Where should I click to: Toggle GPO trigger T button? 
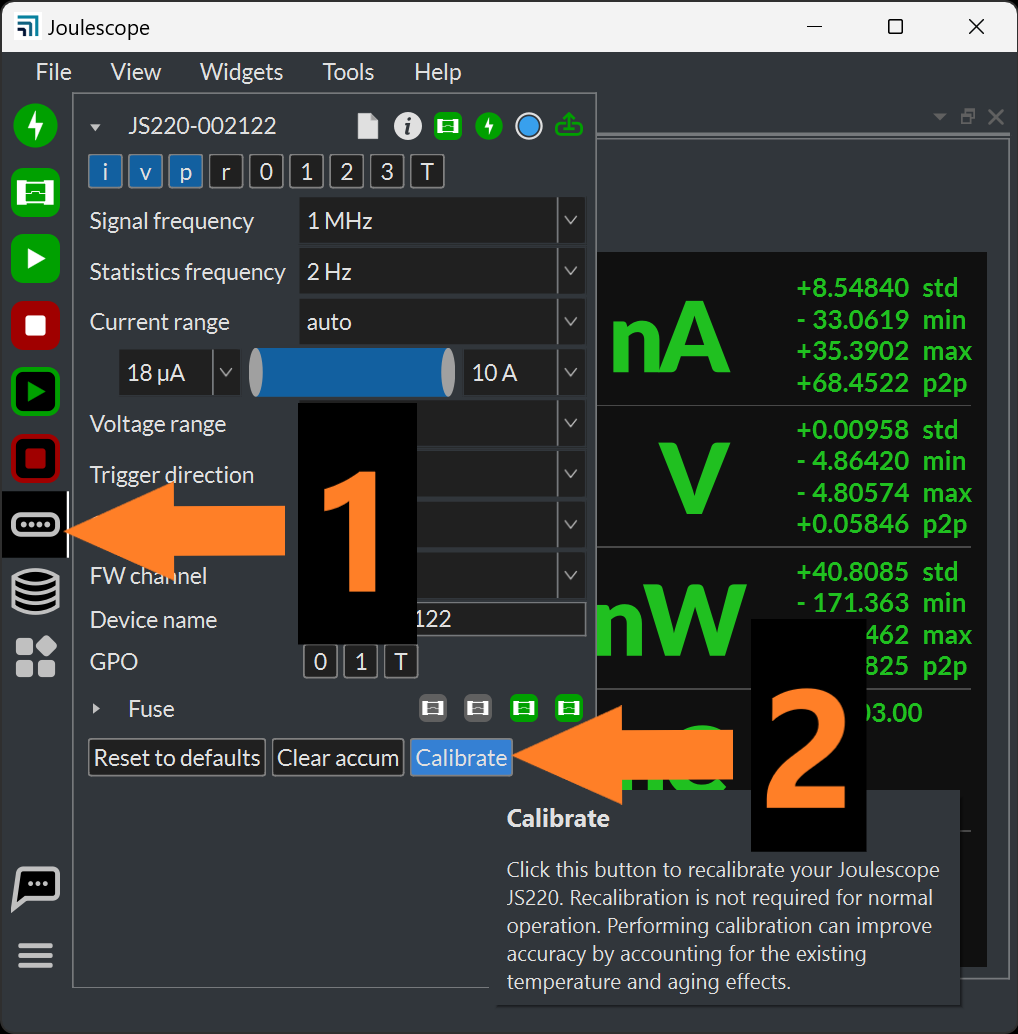[401, 661]
